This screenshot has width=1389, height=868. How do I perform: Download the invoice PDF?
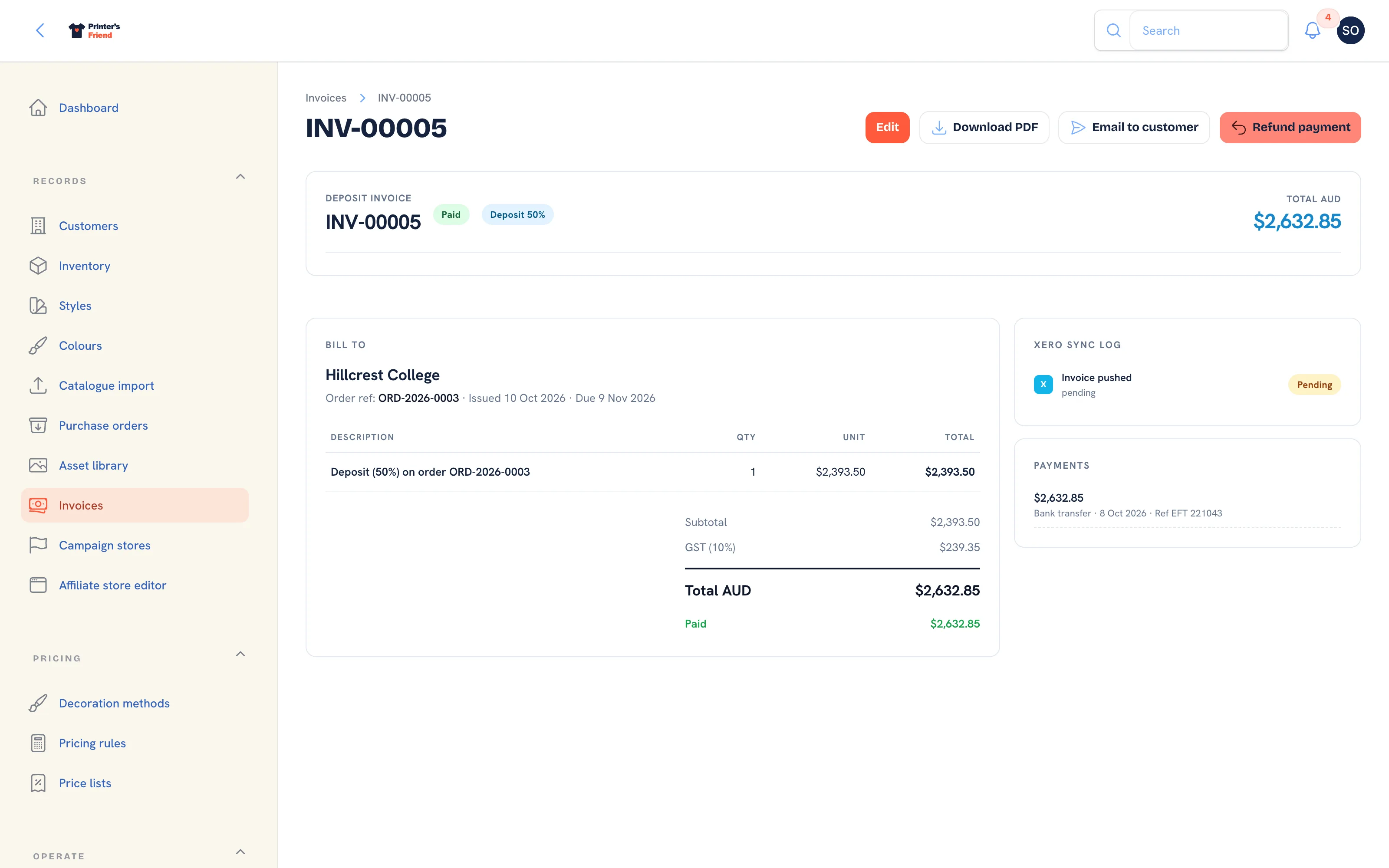click(x=984, y=128)
